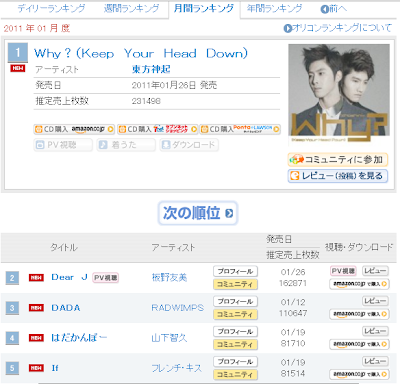The image size is (400, 384).
Task: Open the Why? album cover image
Action: [339, 94]
